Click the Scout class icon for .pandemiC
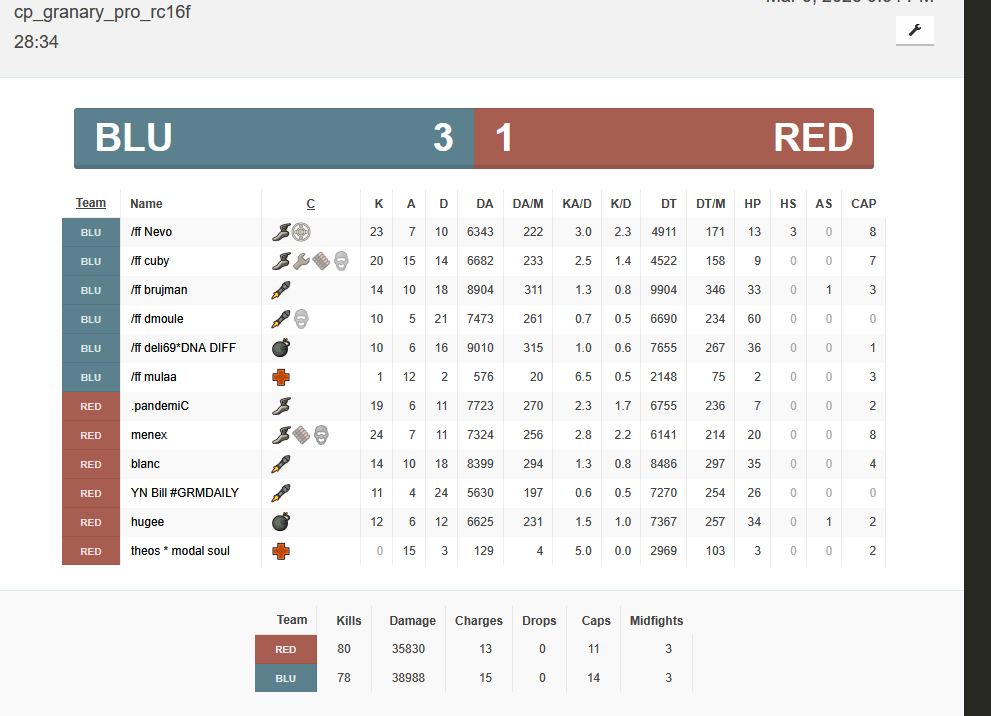 (x=281, y=406)
